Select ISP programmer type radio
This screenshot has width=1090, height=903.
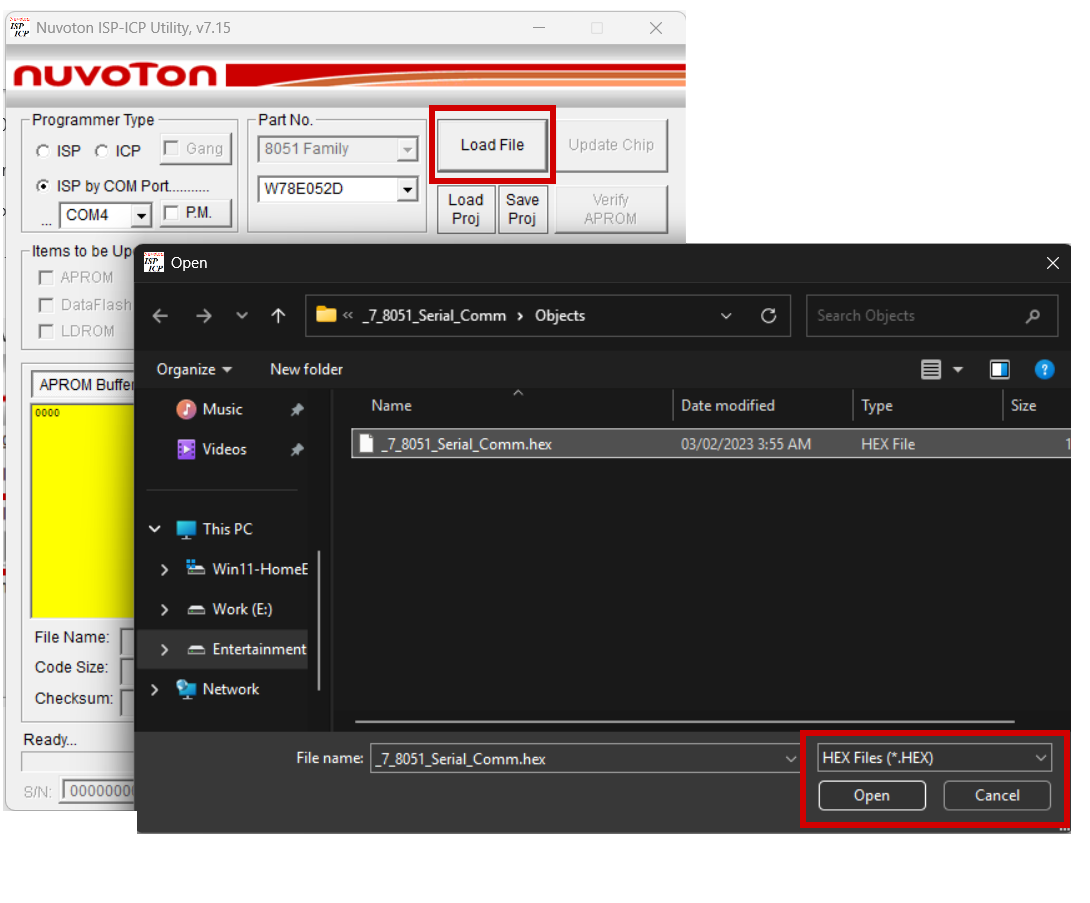click(43, 152)
